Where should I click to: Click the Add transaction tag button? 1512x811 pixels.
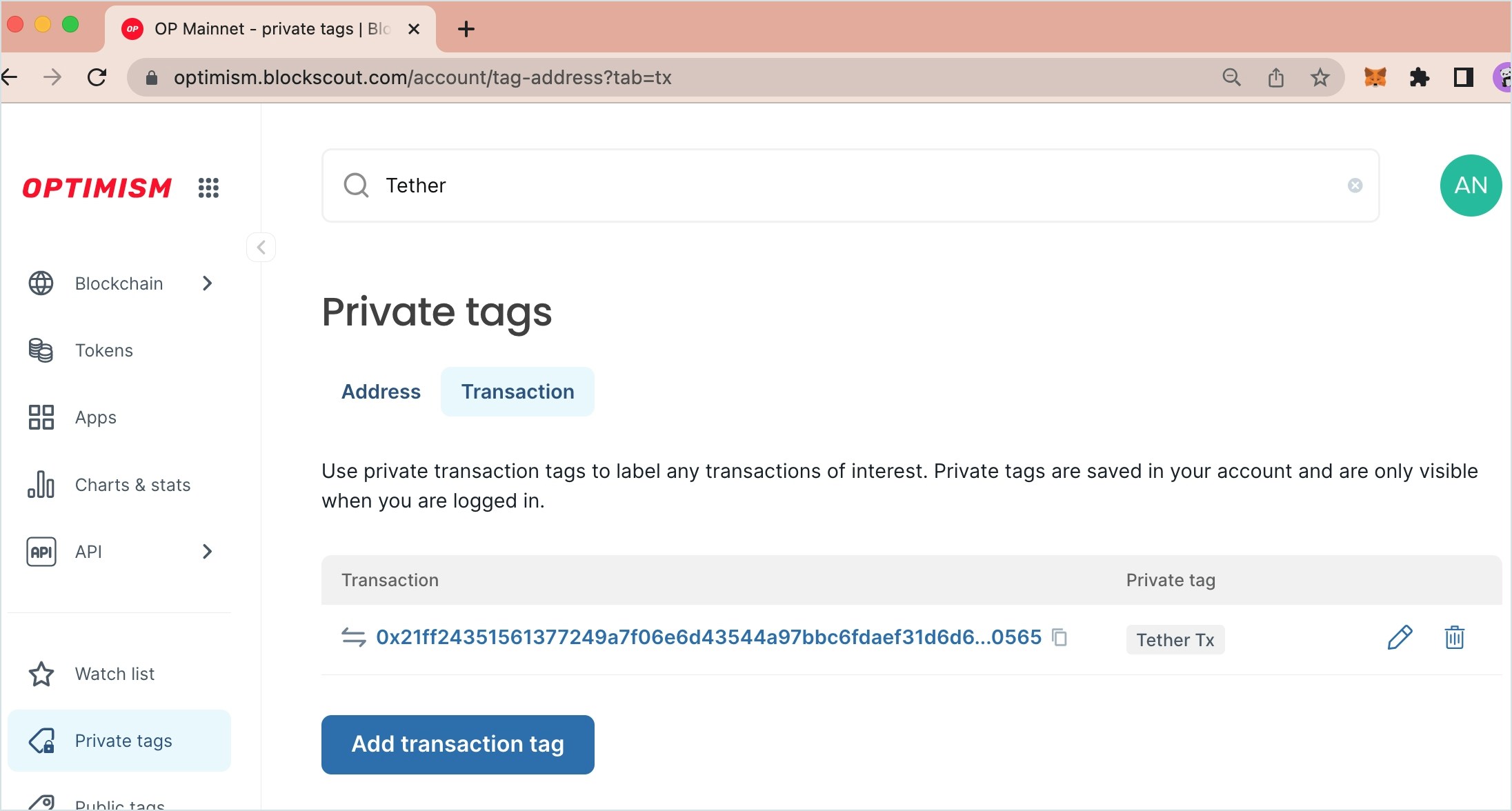[x=458, y=745]
